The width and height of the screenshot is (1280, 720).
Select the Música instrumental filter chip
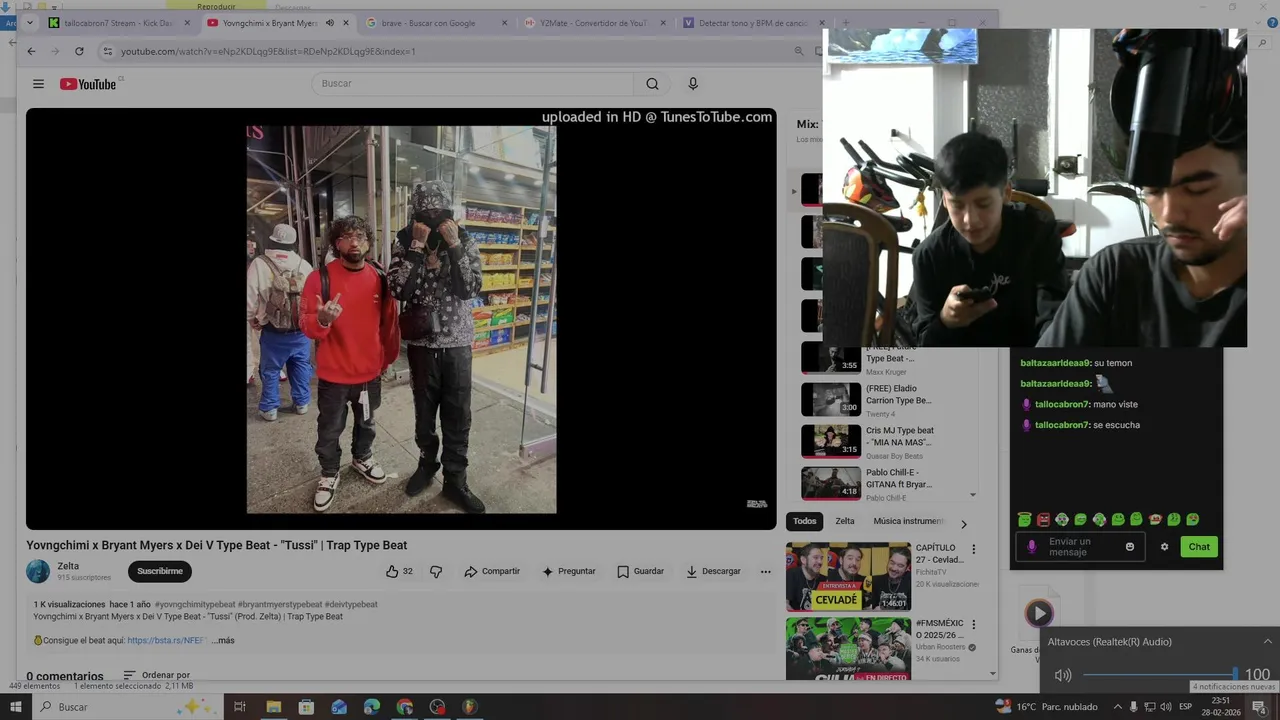click(x=908, y=521)
